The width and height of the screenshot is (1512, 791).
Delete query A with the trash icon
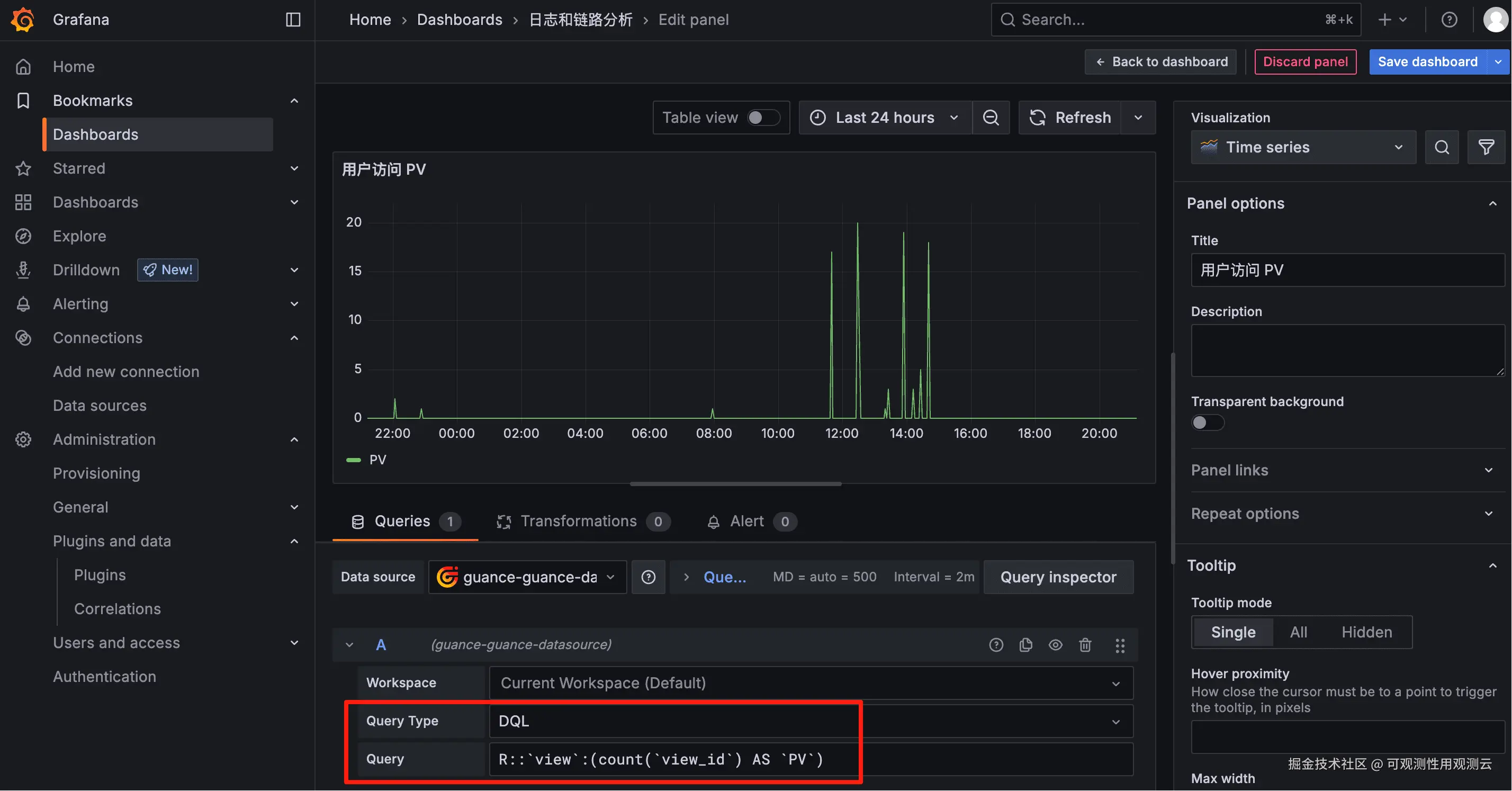pos(1085,645)
